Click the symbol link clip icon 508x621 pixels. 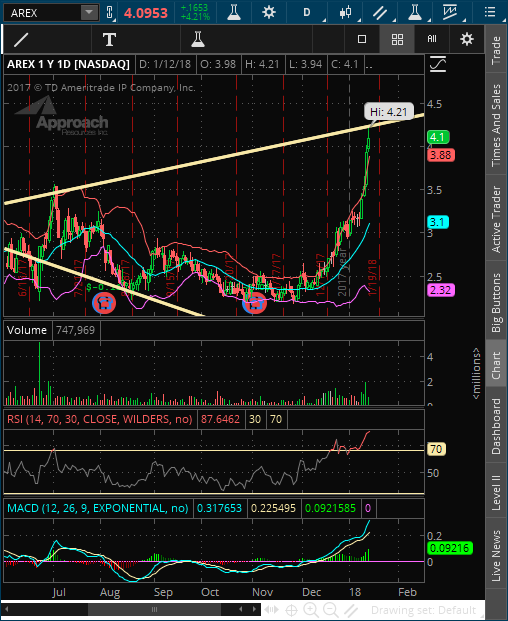[x=110, y=13]
